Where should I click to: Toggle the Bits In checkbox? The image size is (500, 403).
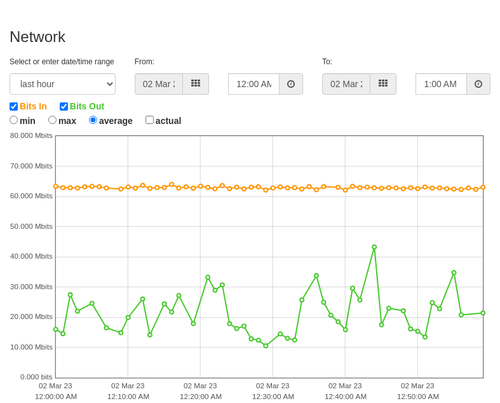pos(14,106)
